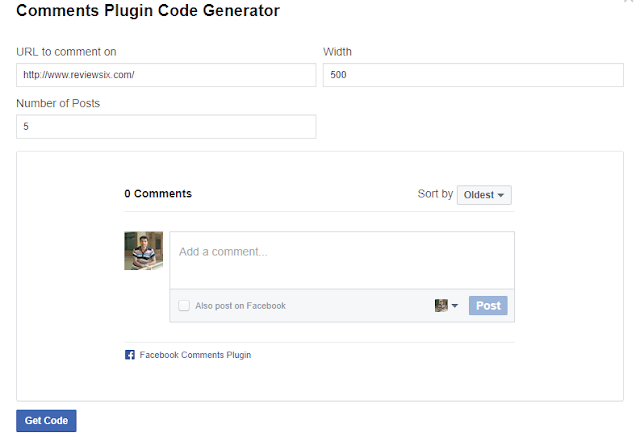Image resolution: width=640 pixels, height=441 pixels.
Task: Focus the URL to comment on field
Action: click(166, 75)
